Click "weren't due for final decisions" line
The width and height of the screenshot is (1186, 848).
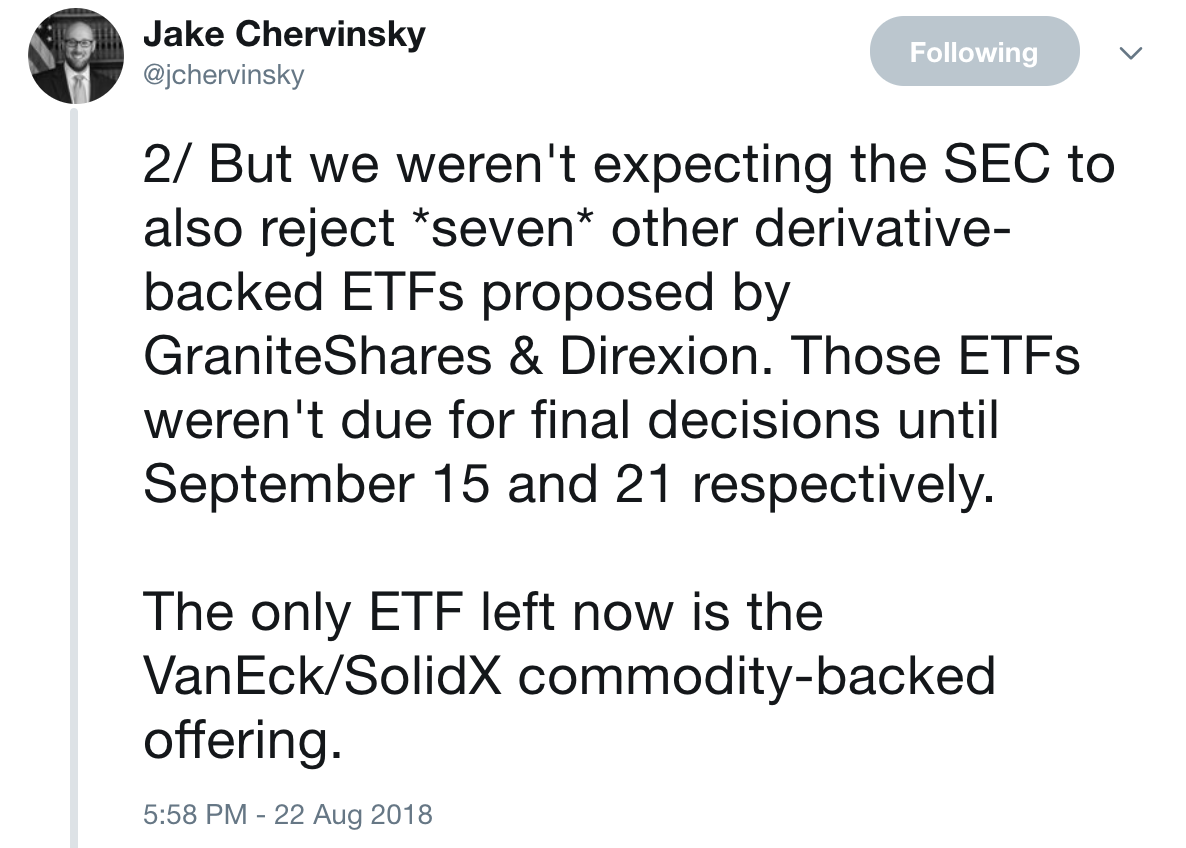coord(511,420)
